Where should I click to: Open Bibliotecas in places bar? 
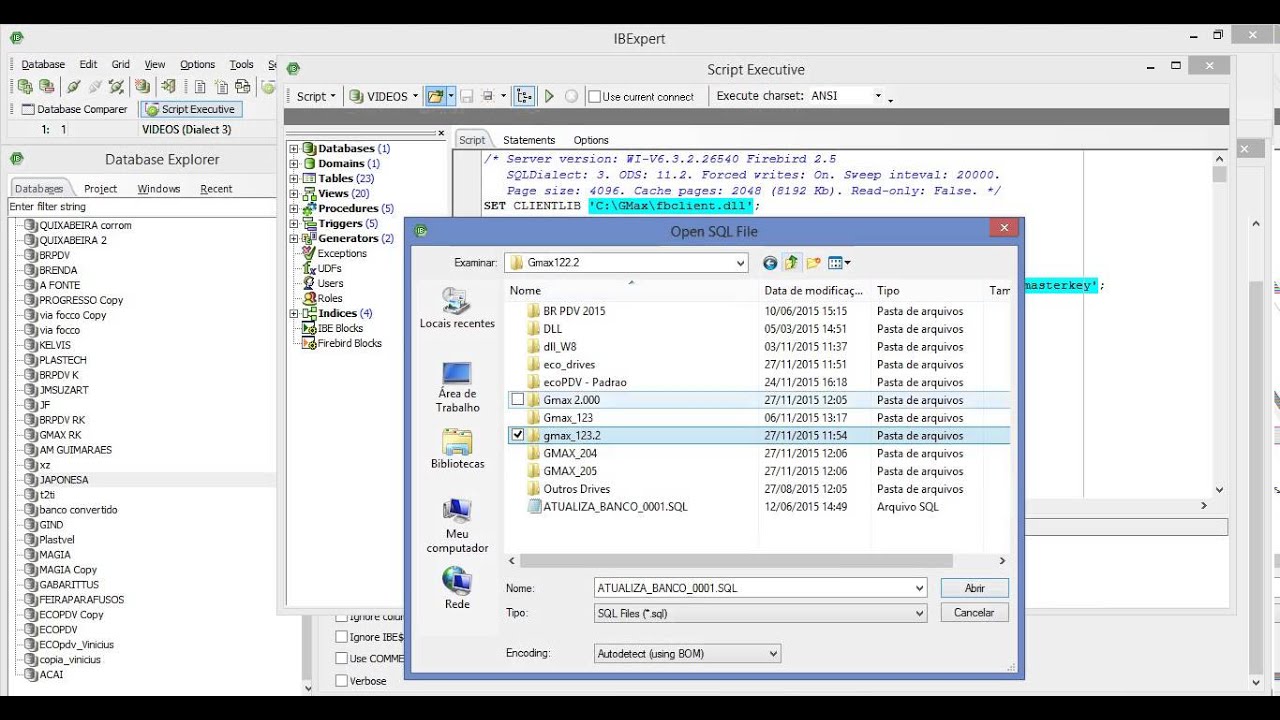457,450
